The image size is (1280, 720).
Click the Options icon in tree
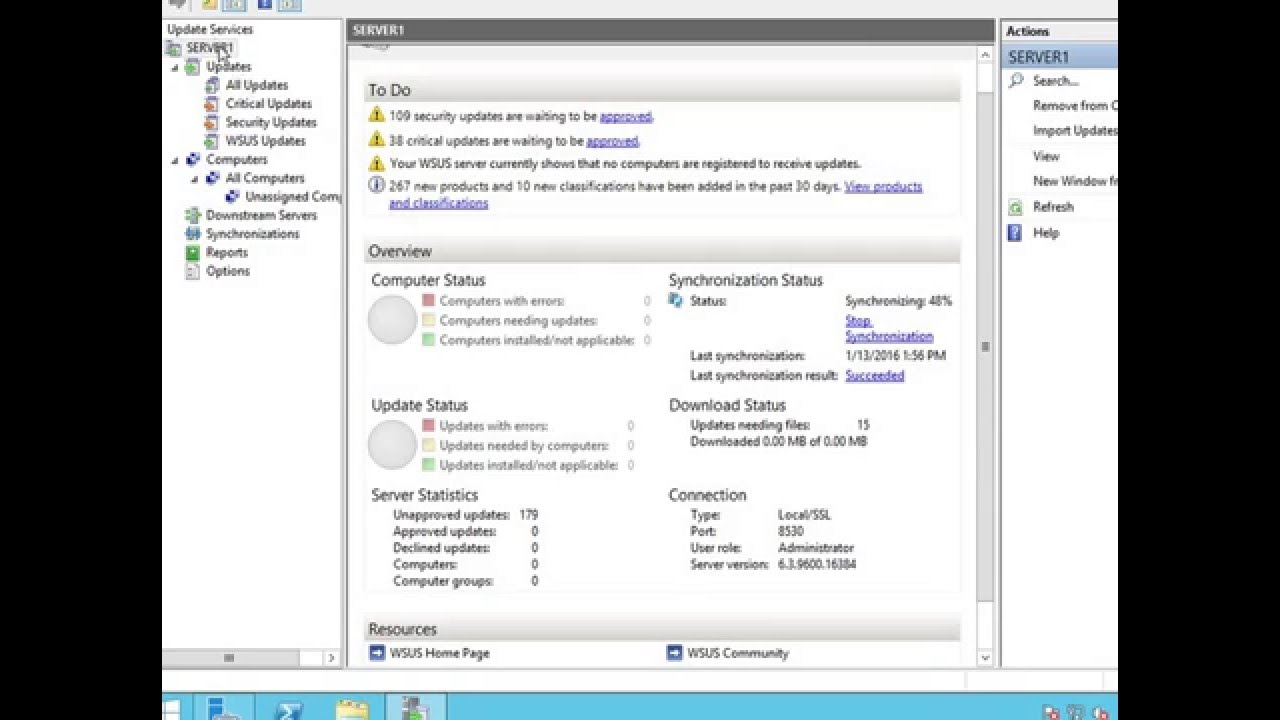click(x=192, y=271)
